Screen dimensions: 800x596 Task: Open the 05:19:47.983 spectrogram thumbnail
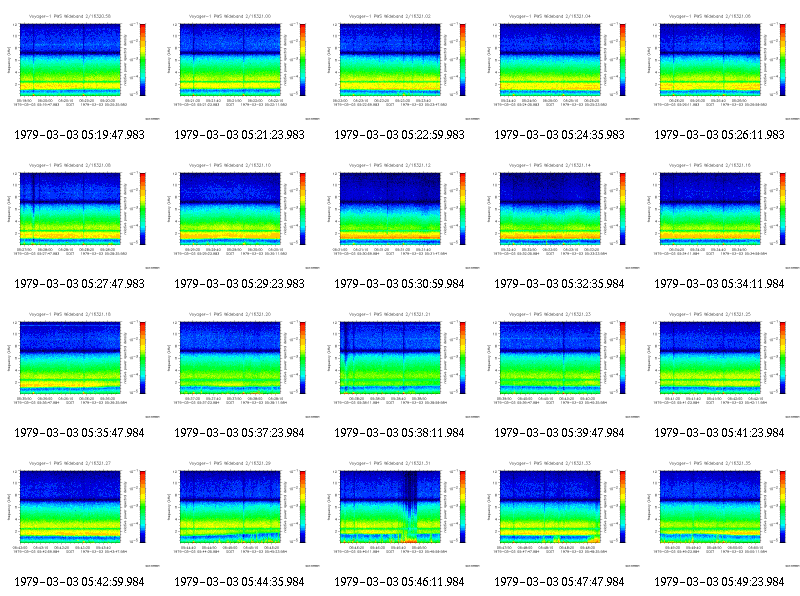(x=80, y=65)
